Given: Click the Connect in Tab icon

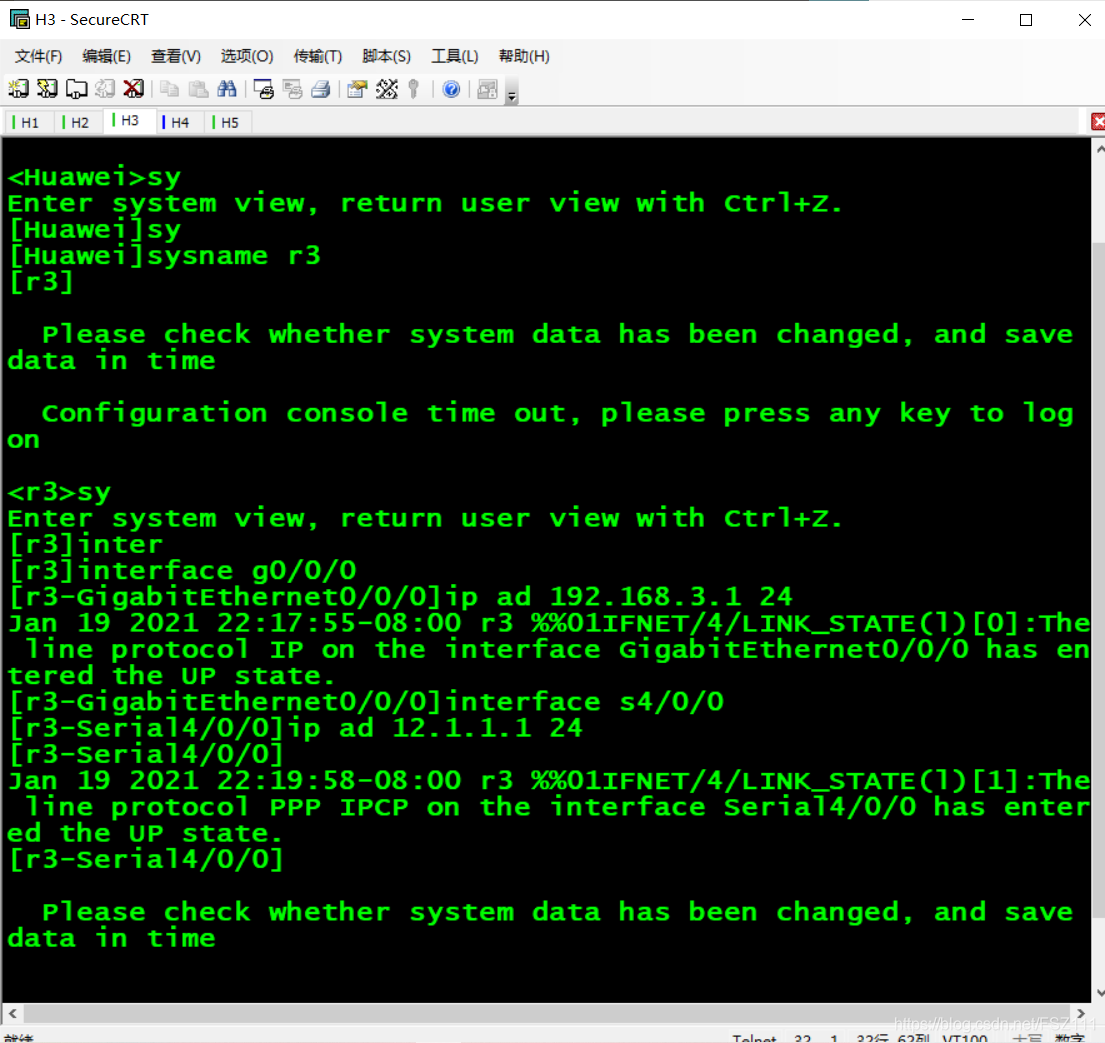Looking at the screenshot, I should coord(76,89).
